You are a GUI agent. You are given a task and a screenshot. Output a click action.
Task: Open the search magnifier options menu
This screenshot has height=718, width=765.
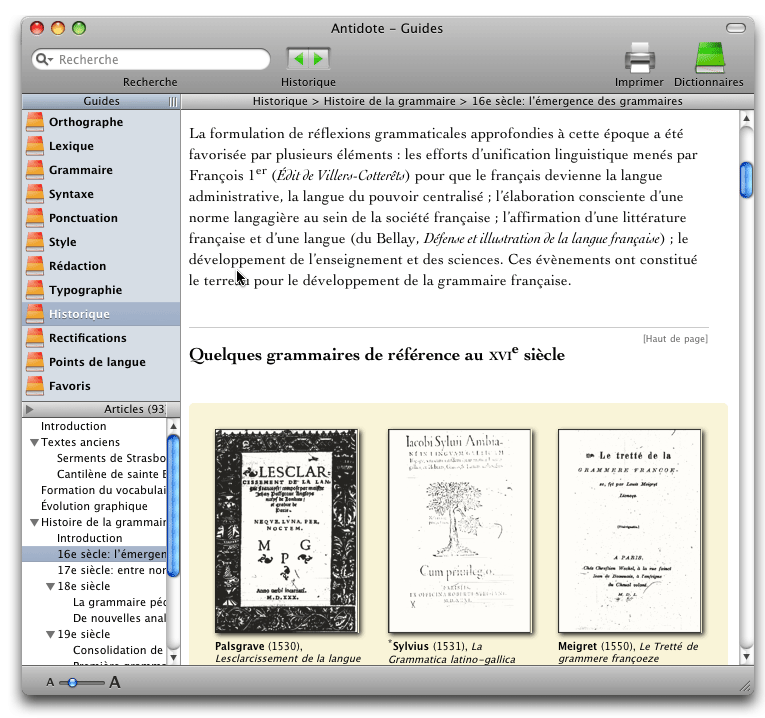click(x=44, y=60)
